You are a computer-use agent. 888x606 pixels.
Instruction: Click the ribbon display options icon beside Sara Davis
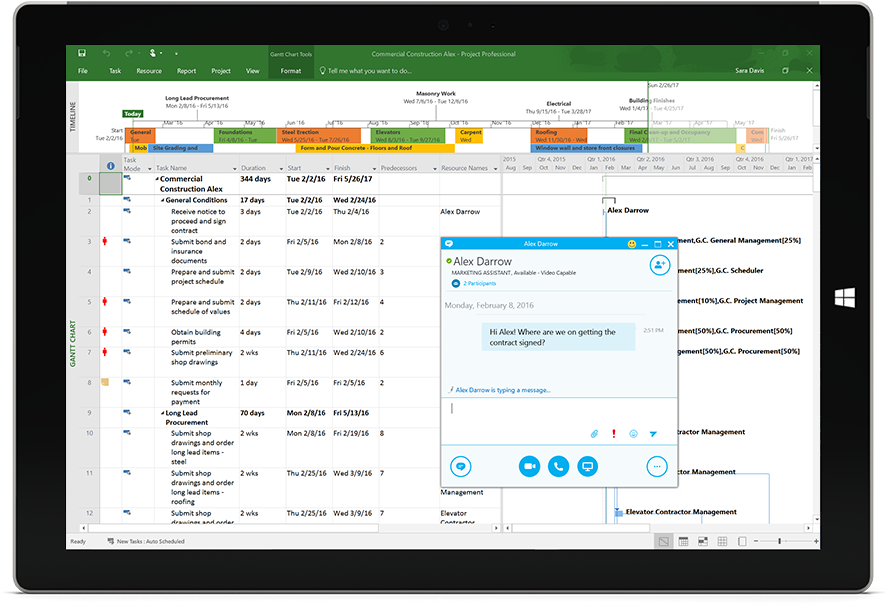[785, 71]
